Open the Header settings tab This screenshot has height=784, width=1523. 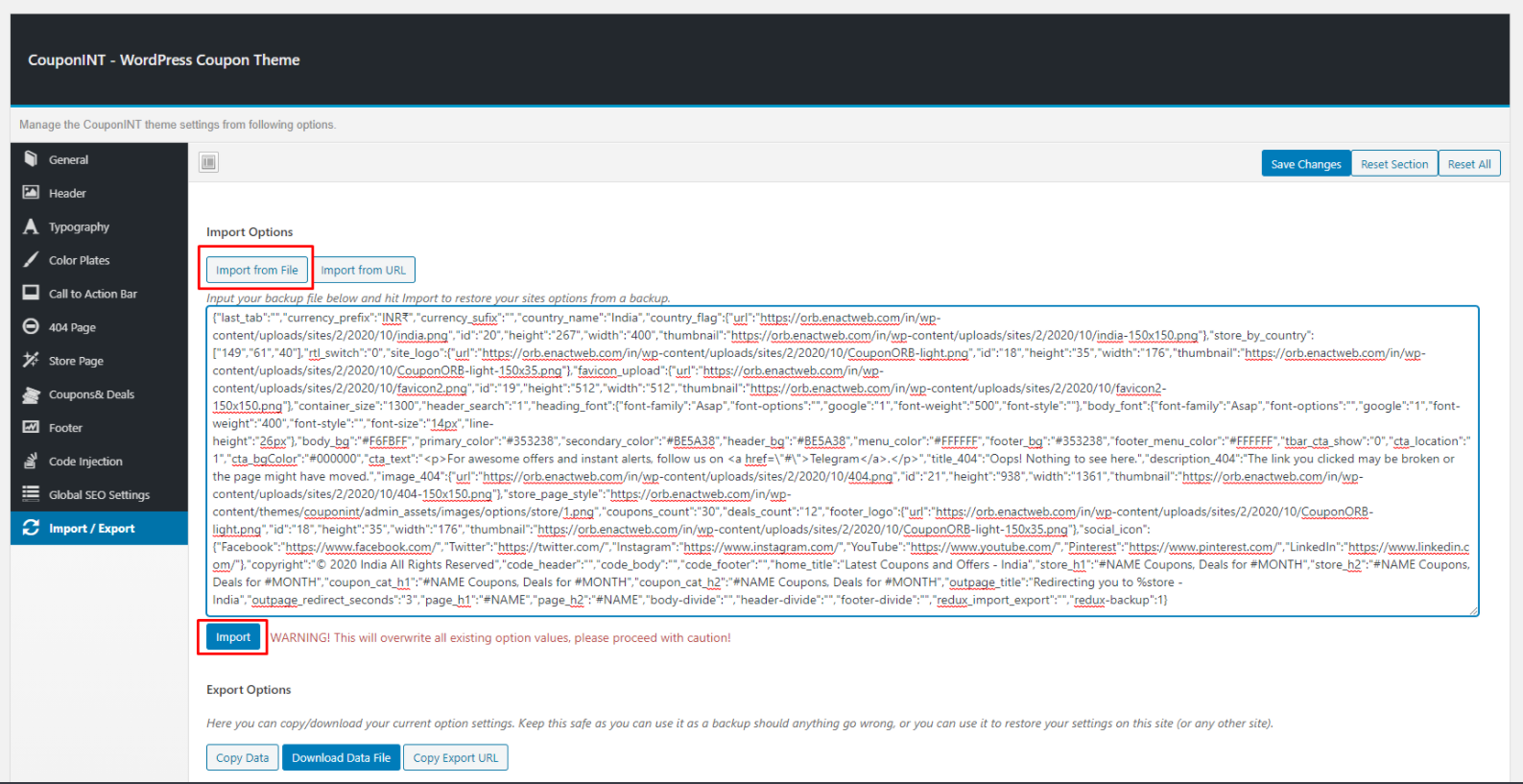(x=99, y=193)
